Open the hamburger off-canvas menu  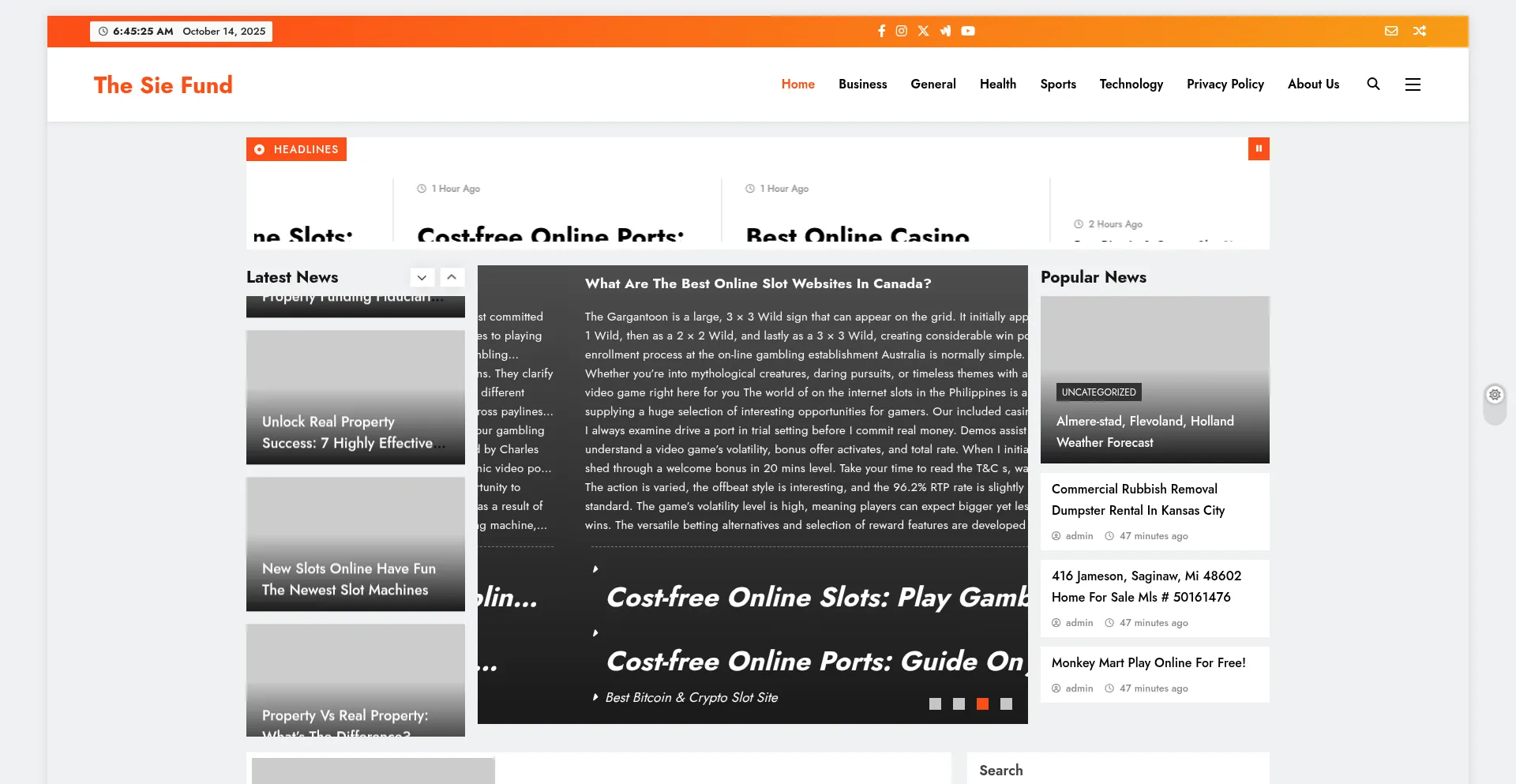coord(1413,84)
